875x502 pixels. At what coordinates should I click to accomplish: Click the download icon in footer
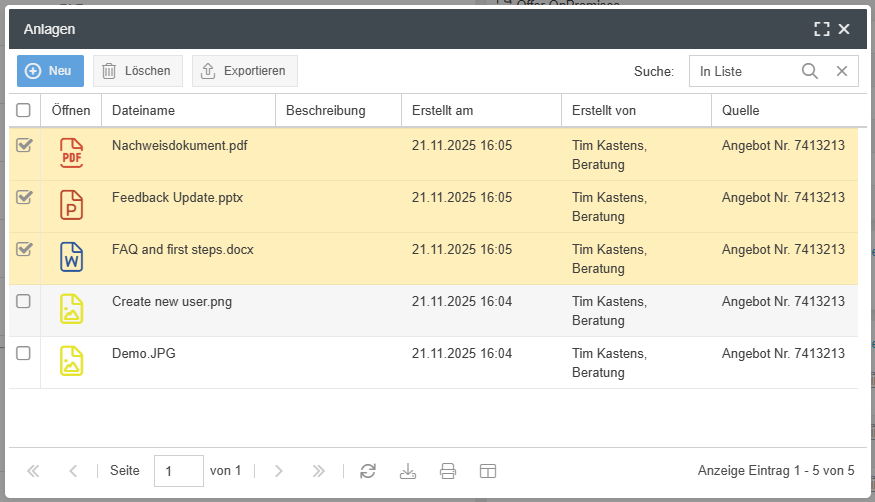[408, 471]
